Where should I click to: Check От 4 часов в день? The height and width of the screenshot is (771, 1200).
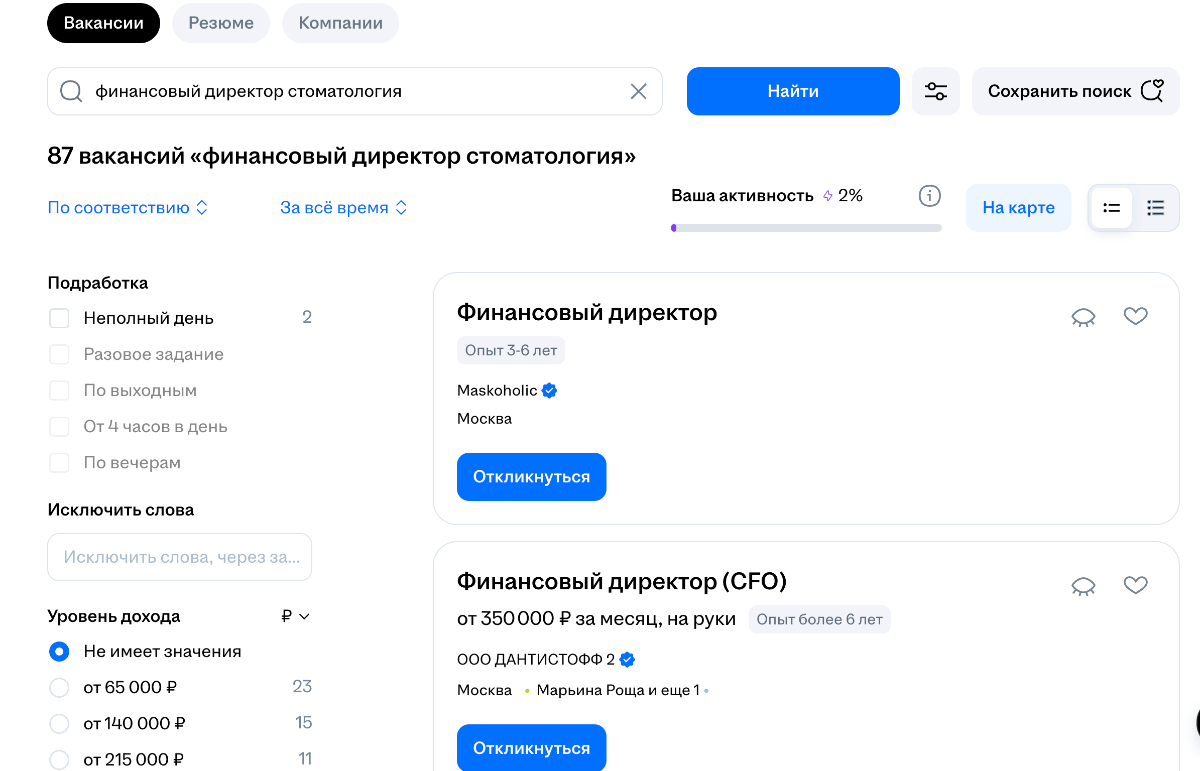pyautogui.click(x=59, y=426)
